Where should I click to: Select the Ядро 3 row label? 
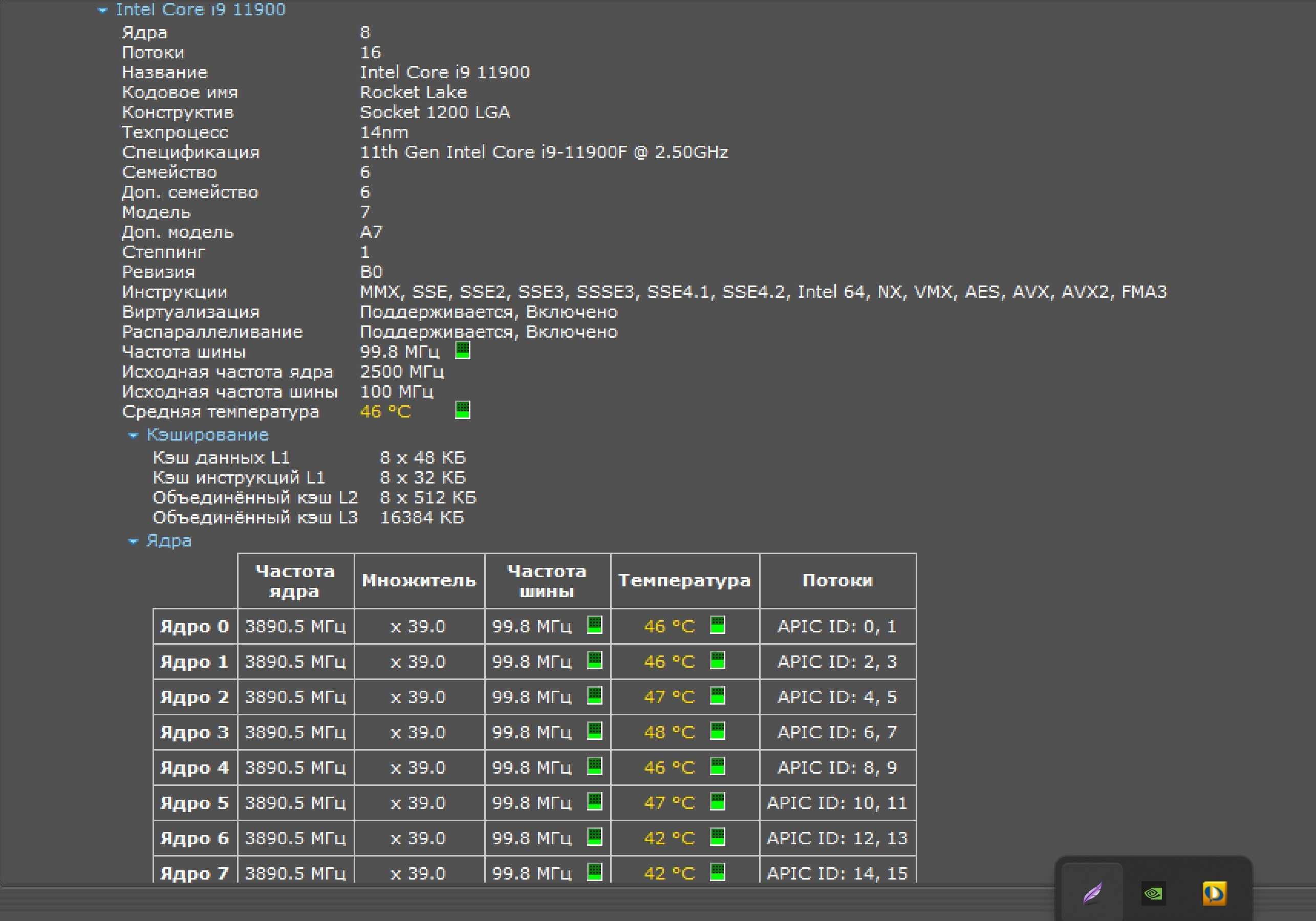tap(195, 732)
